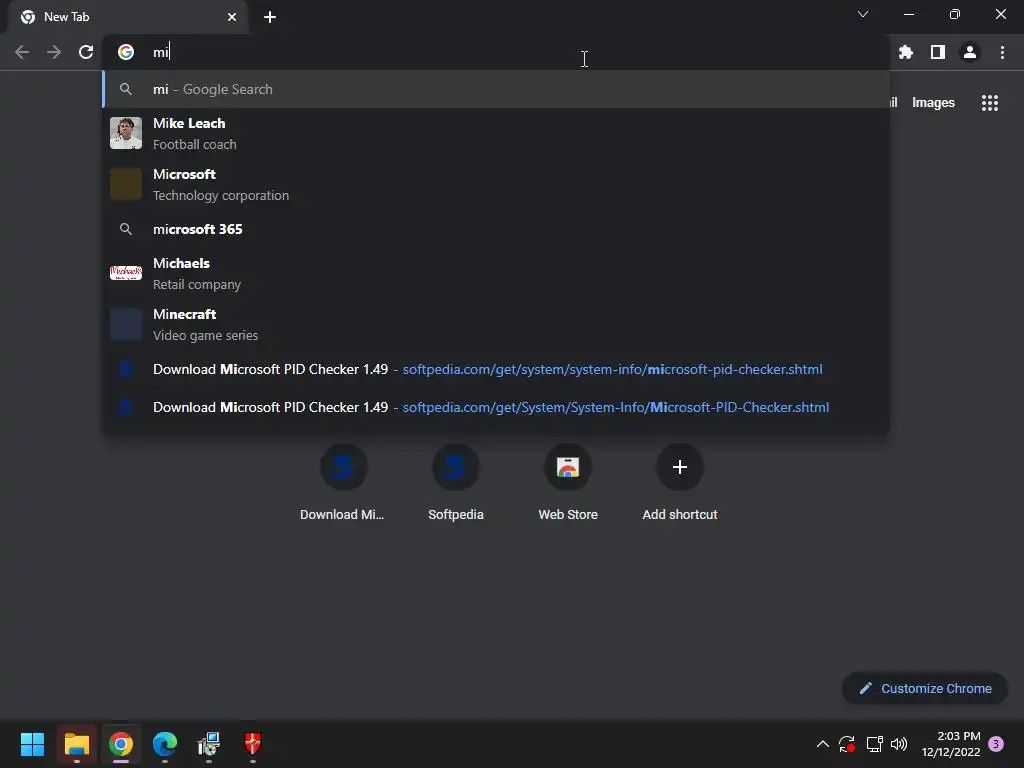Screen dimensions: 1024x768
Task: Toggle the side panel icon
Action: click(937, 52)
